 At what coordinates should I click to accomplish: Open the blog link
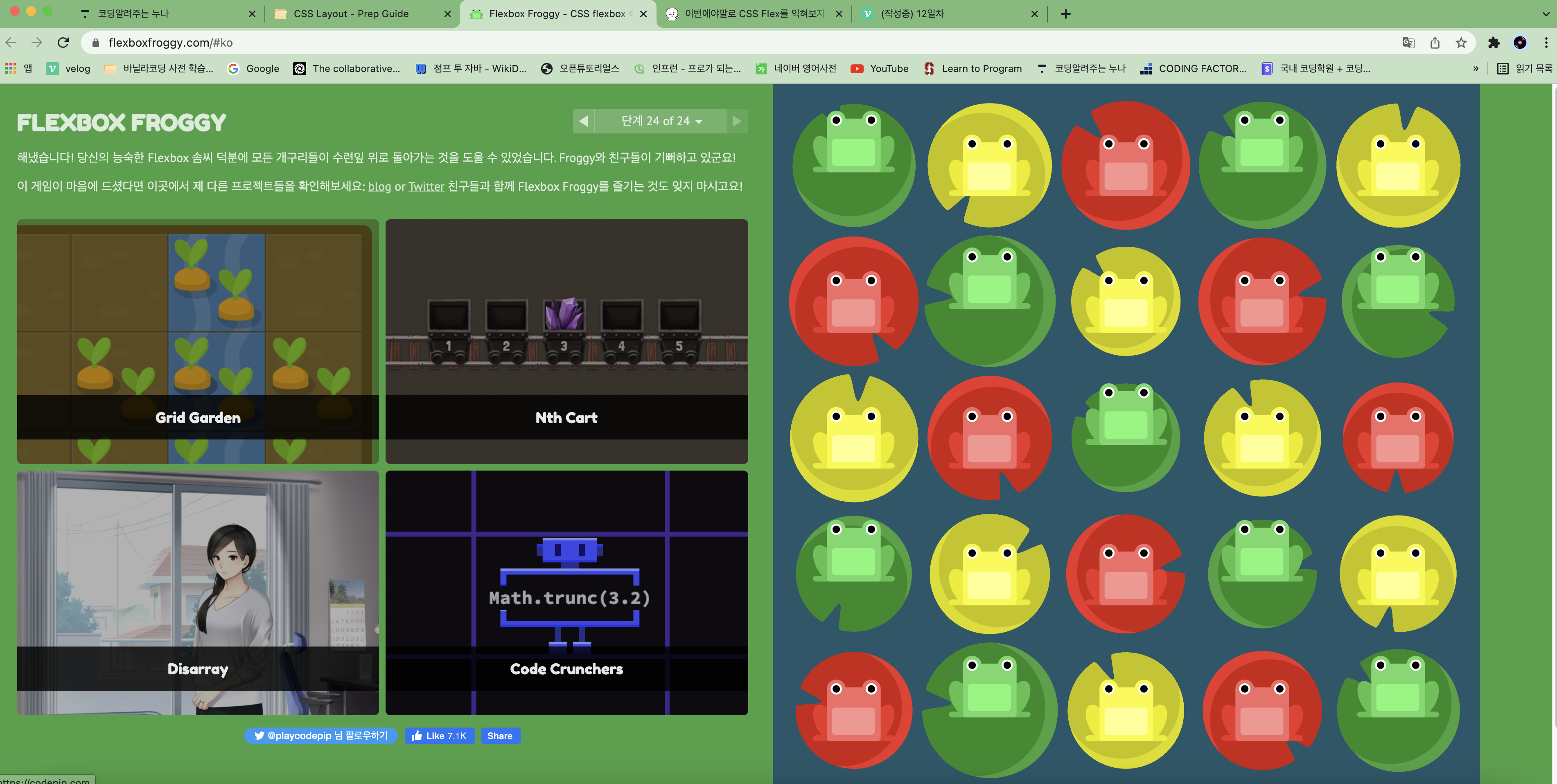pyautogui.click(x=379, y=186)
